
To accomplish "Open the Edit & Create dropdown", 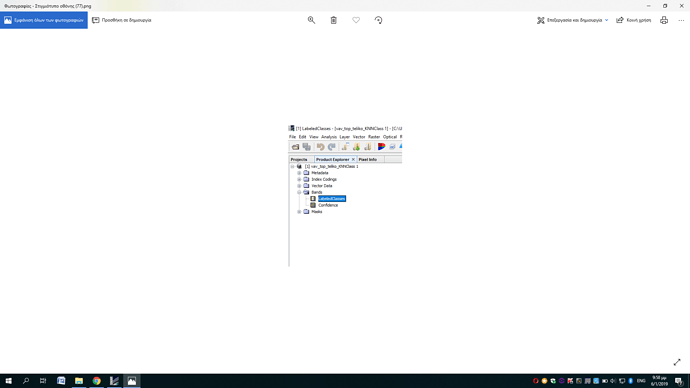I will click(x=573, y=20).
